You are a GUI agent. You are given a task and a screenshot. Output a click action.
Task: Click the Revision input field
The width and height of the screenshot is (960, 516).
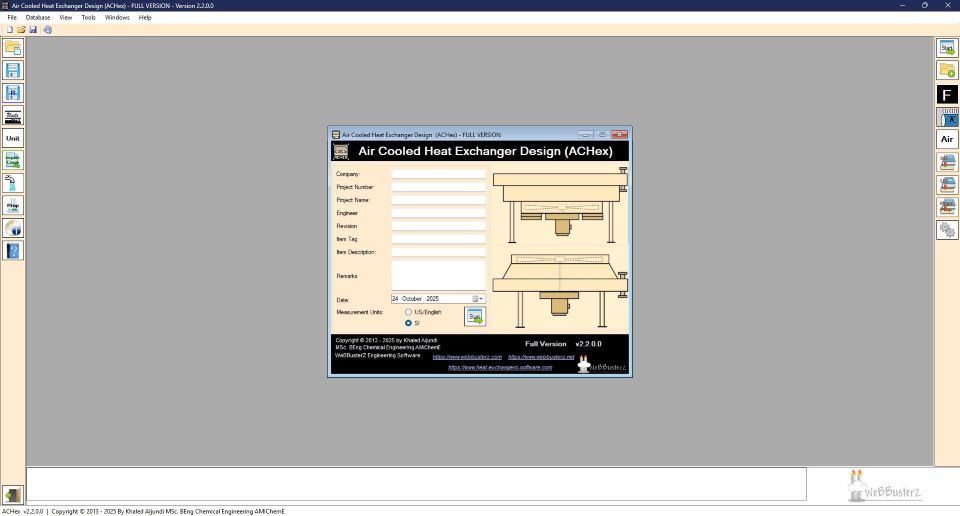tap(438, 226)
